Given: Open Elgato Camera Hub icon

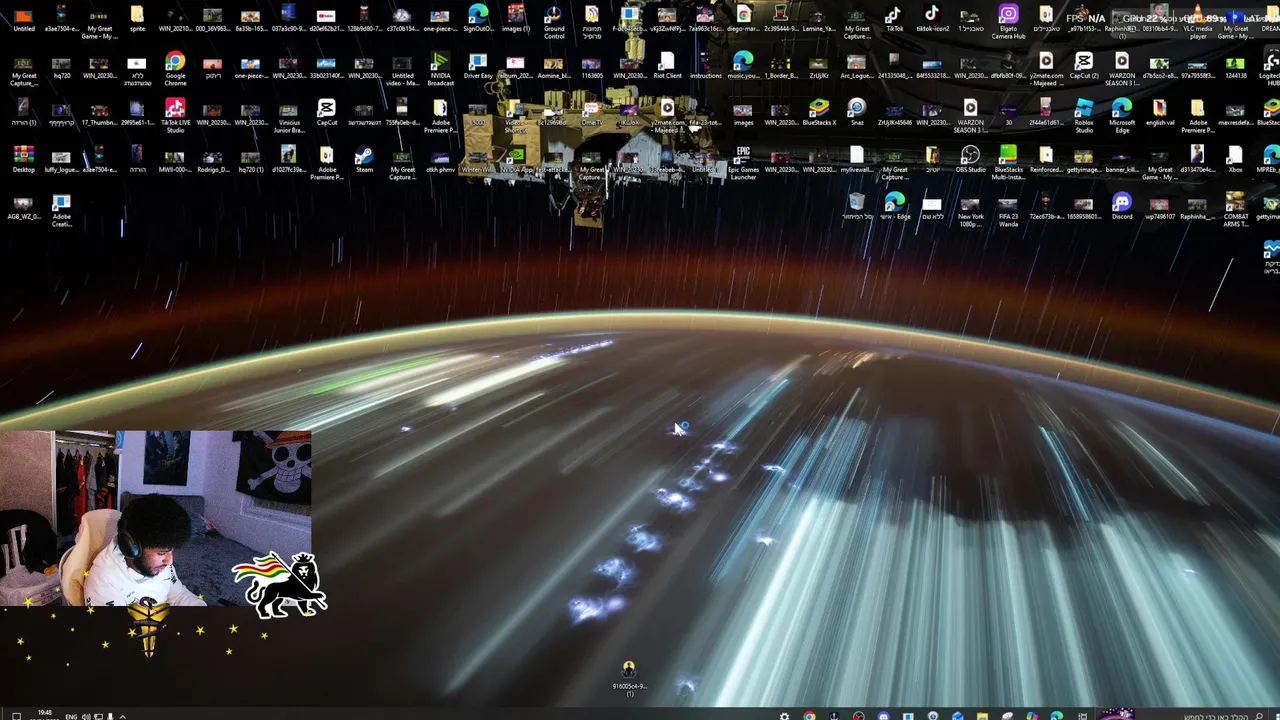Looking at the screenshot, I should point(1008,22).
